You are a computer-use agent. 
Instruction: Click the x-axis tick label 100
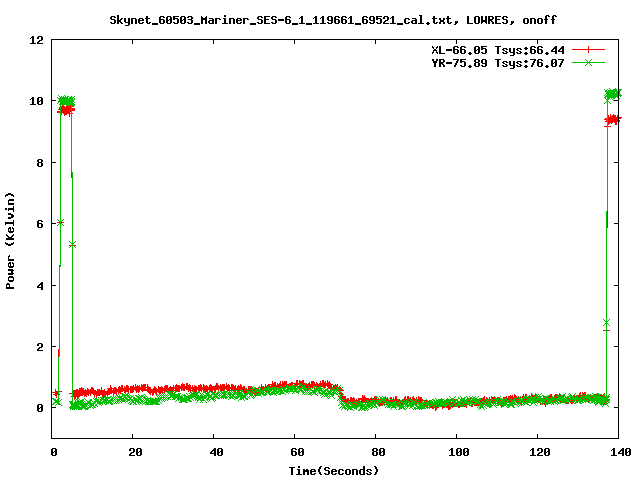click(459, 452)
